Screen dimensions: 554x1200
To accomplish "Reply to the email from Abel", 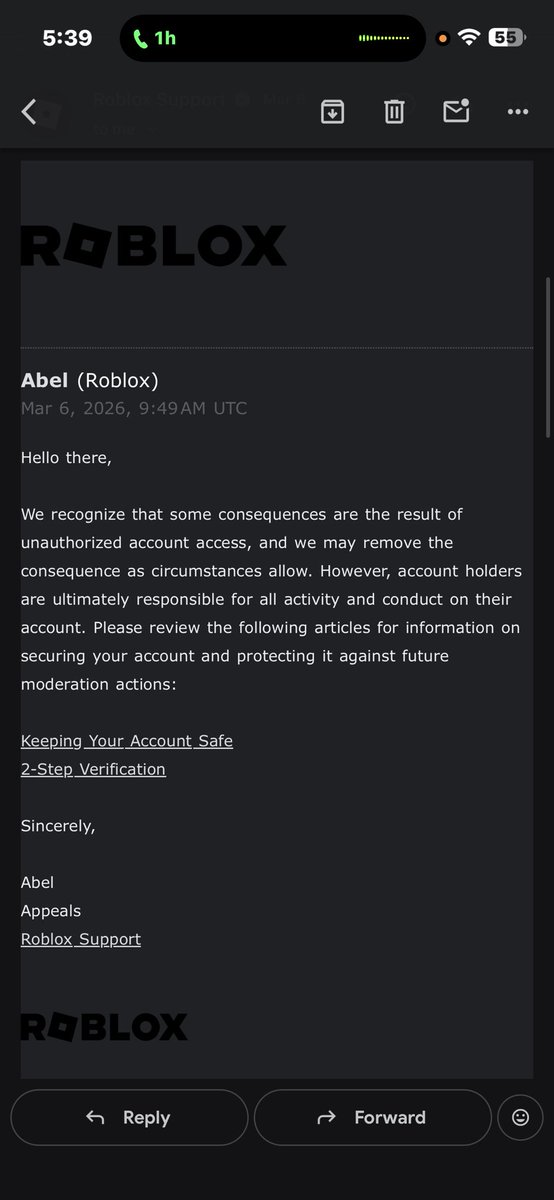I will pos(129,1117).
